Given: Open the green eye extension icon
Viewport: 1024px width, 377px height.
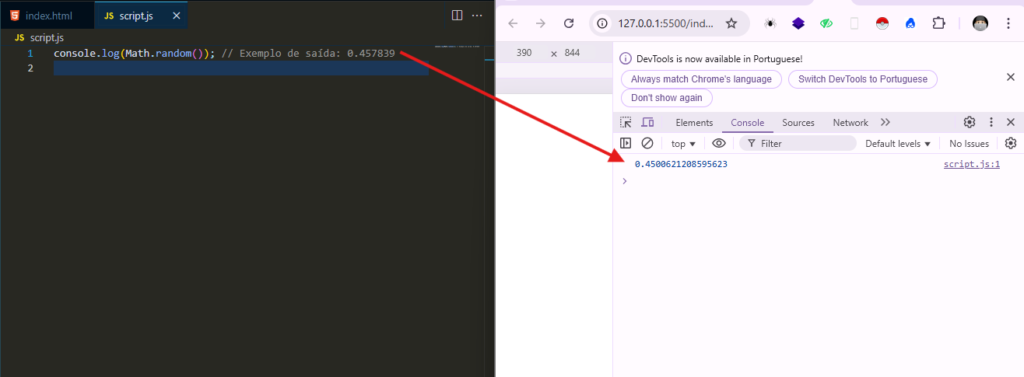Looking at the screenshot, I should tap(826, 24).
